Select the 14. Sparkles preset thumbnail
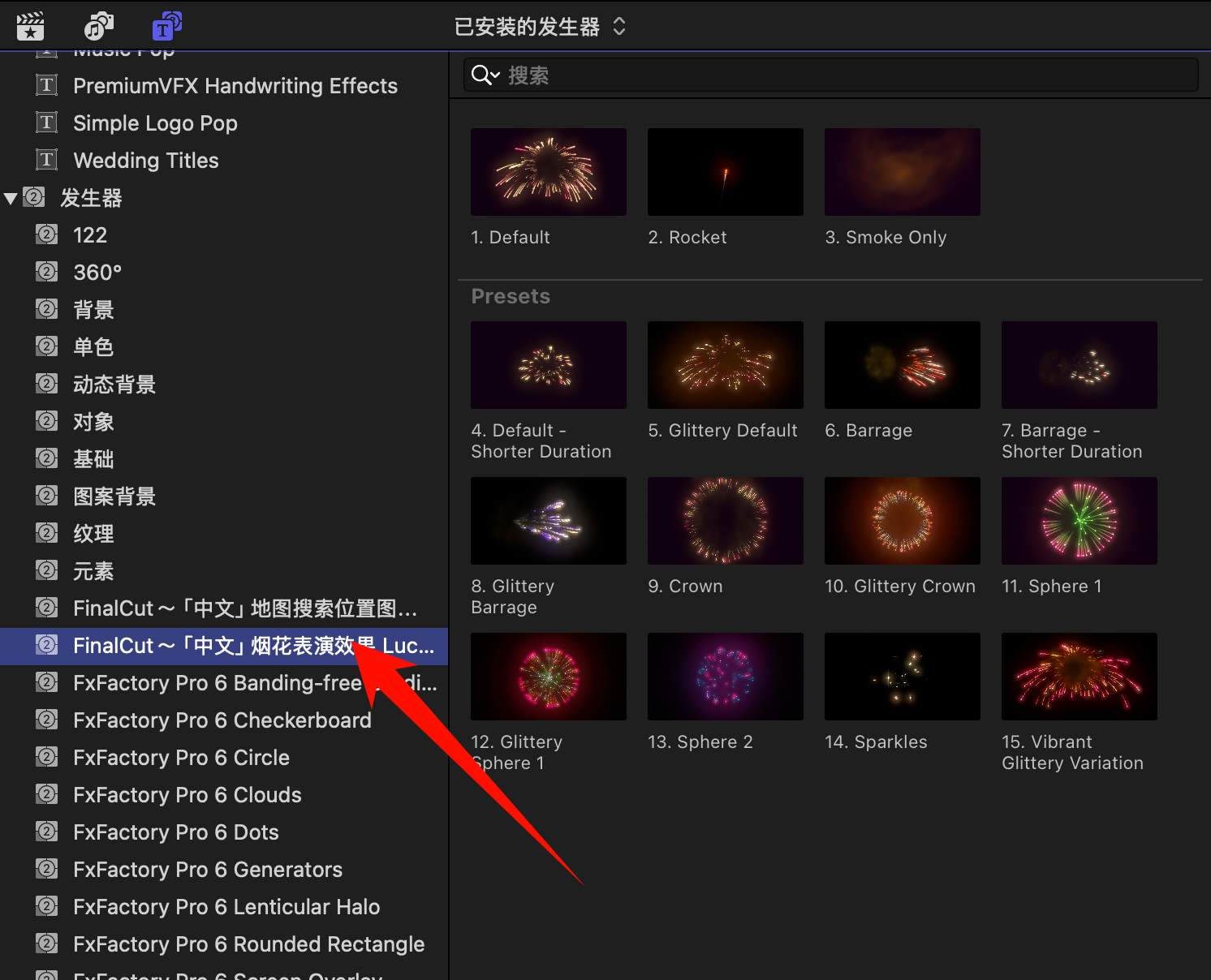 click(x=902, y=677)
